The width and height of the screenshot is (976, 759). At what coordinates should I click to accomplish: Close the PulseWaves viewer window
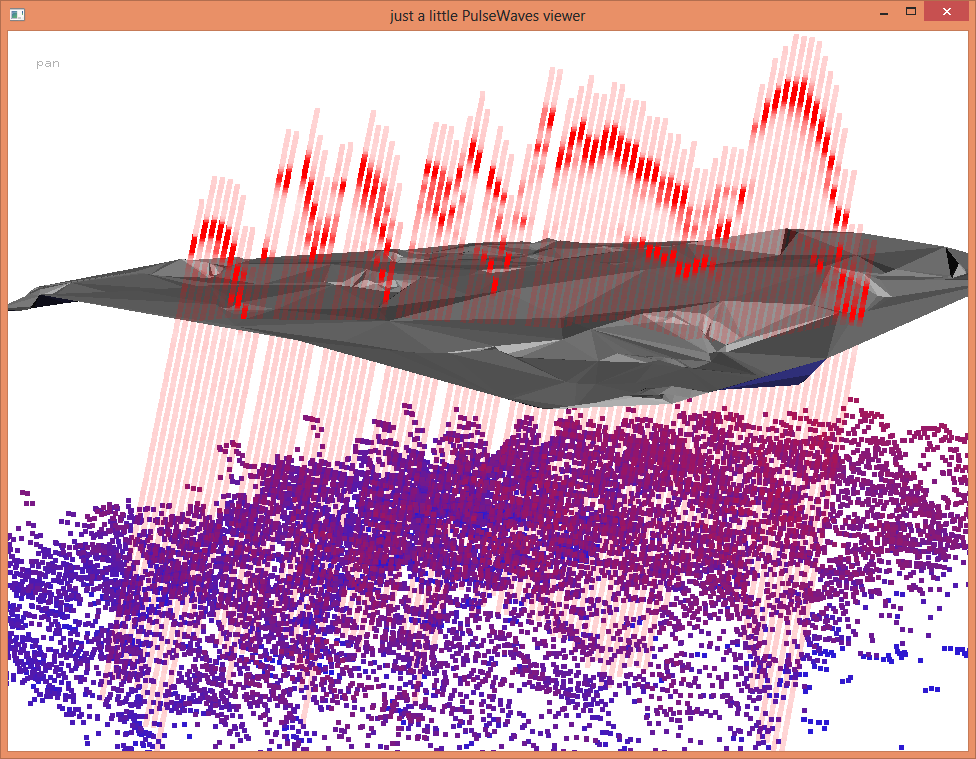[x=947, y=12]
